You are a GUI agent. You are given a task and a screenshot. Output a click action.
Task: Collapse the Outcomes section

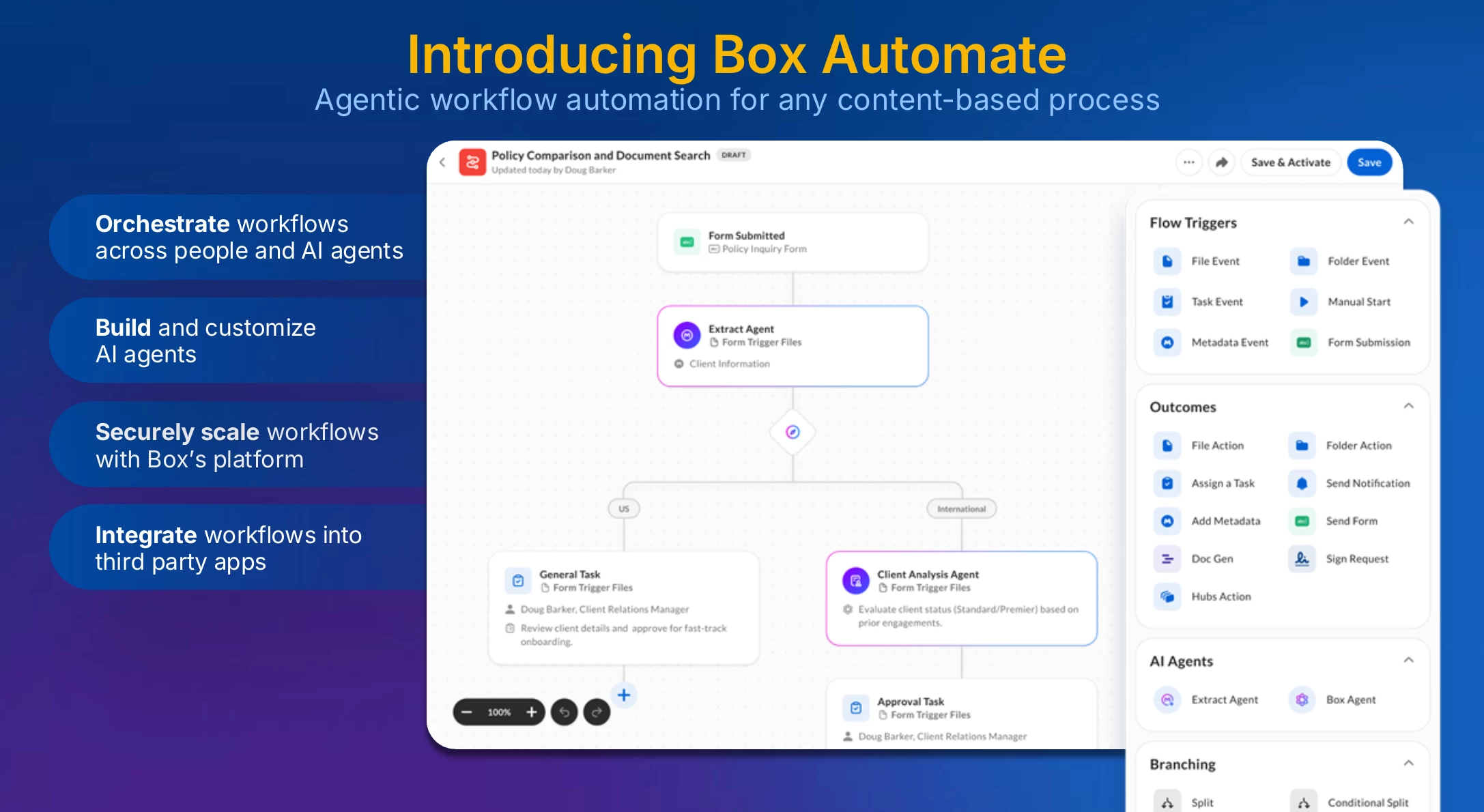[1408, 406]
